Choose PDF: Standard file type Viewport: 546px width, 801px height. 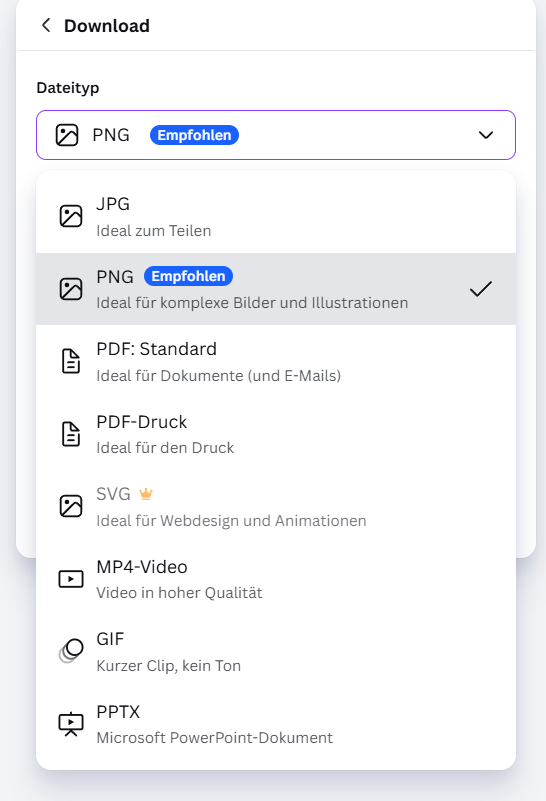276,362
